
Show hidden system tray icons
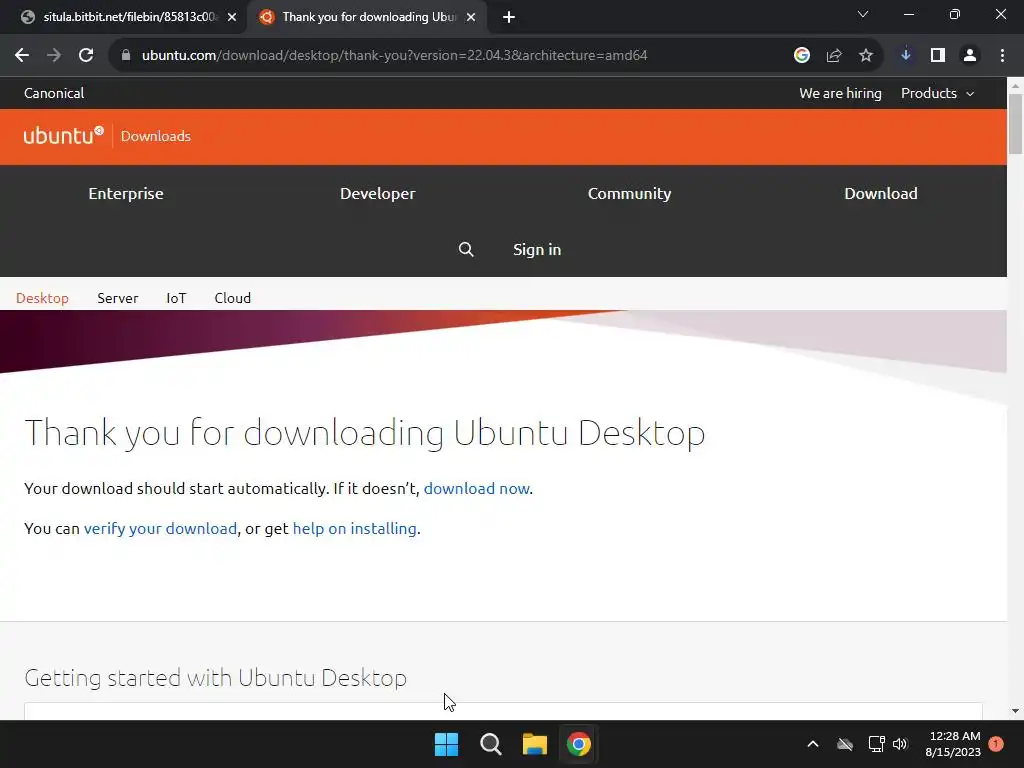[x=812, y=744]
